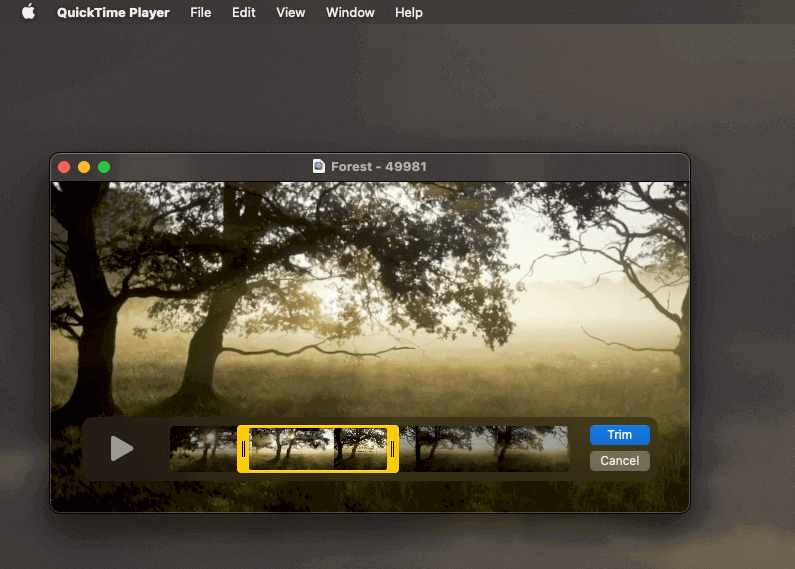
Task: Minimize the Forest video window
Action: 84,167
